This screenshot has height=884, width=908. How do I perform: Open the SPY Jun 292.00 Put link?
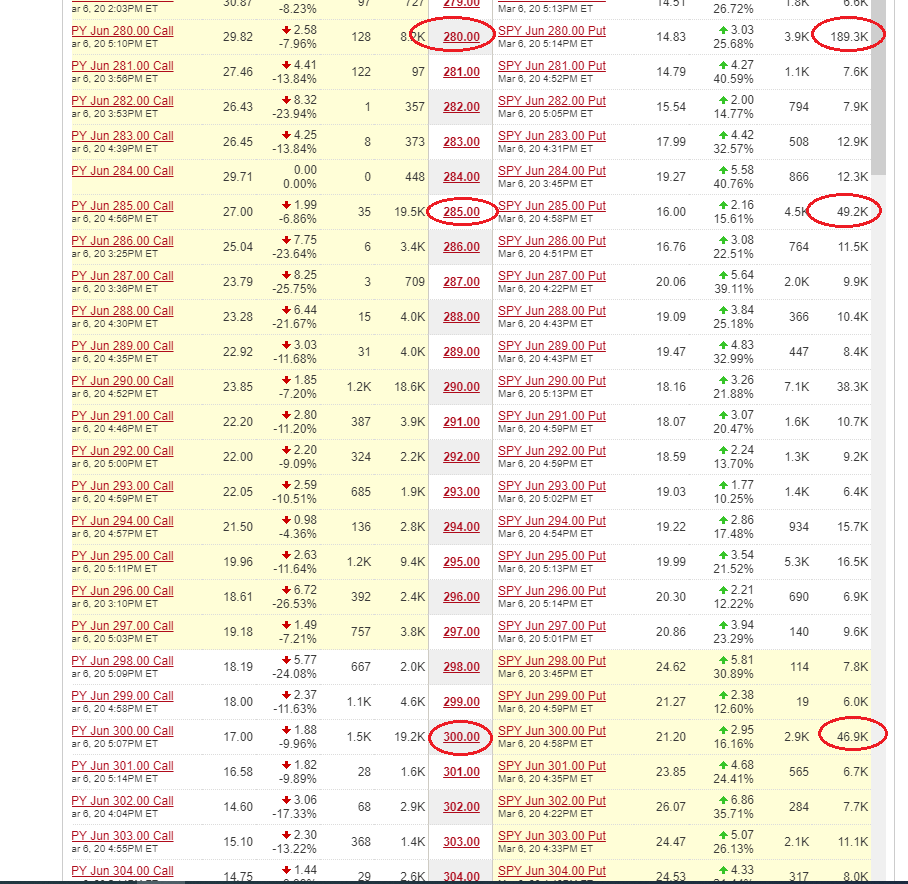[552, 450]
